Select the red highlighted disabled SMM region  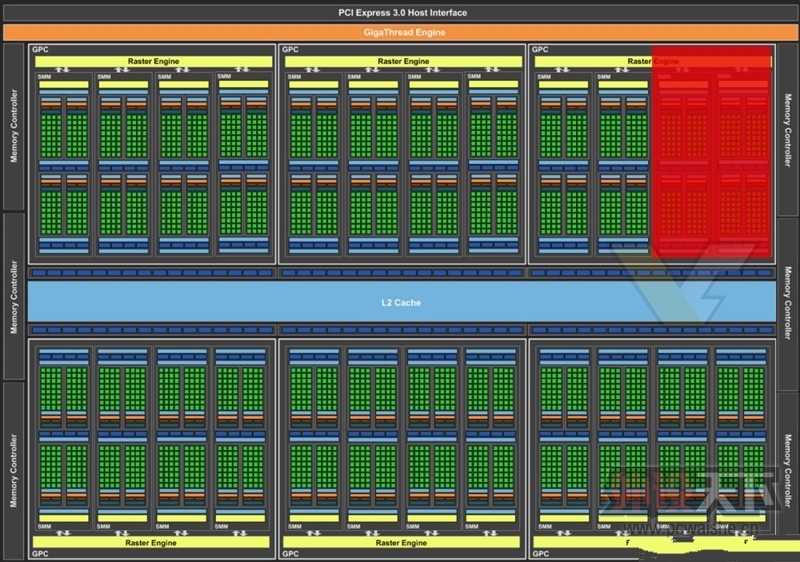(x=712, y=151)
